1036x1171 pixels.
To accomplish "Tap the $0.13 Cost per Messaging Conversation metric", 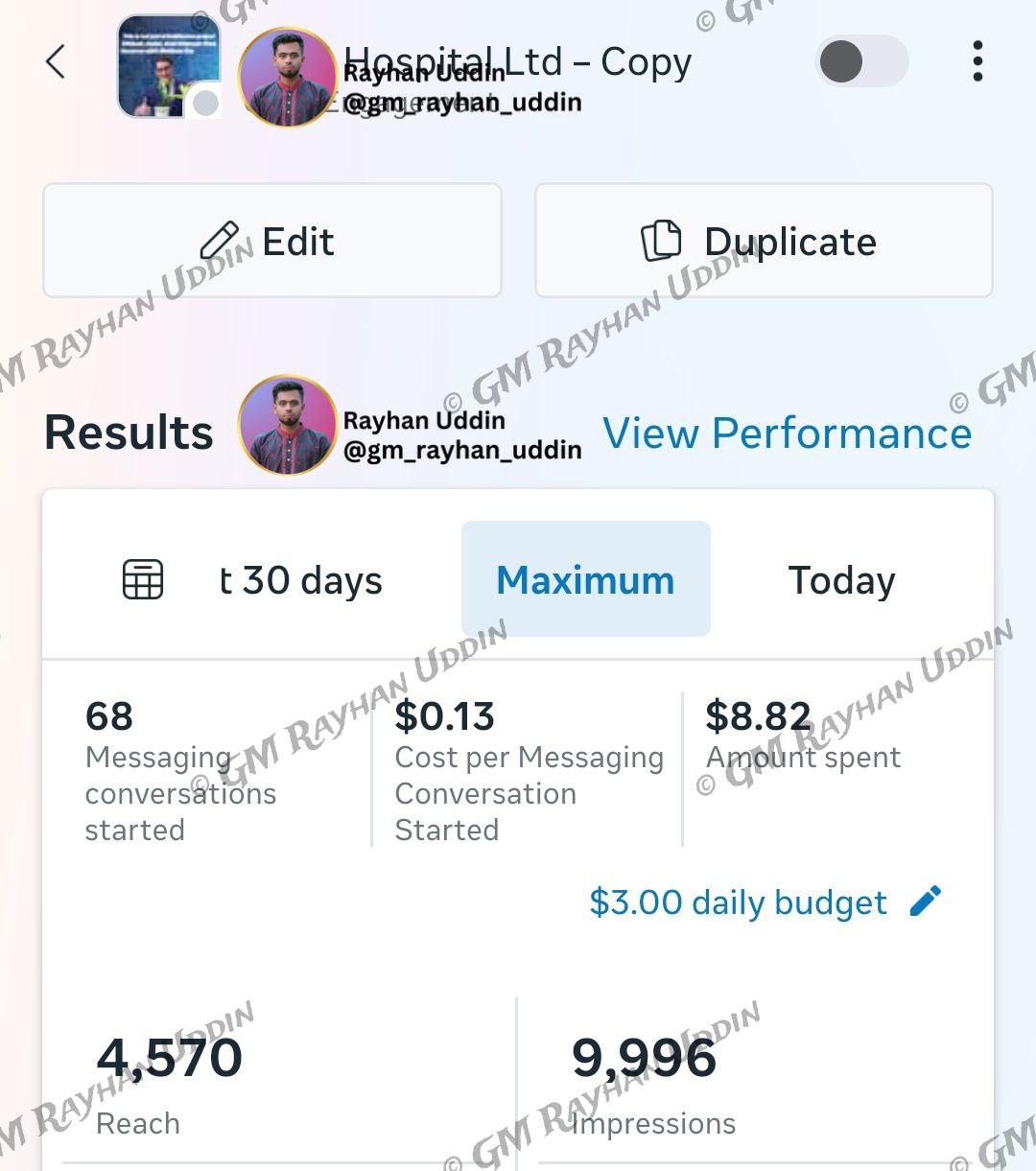I will pos(529,771).
